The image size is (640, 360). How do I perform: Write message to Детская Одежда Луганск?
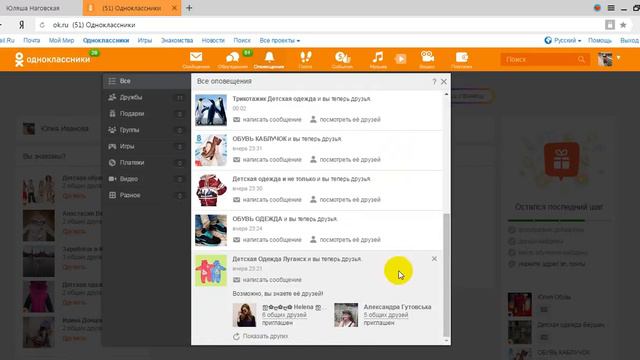267,280
